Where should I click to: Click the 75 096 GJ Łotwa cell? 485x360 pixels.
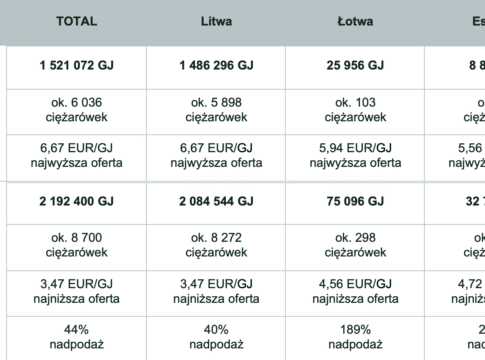[355, 203]
